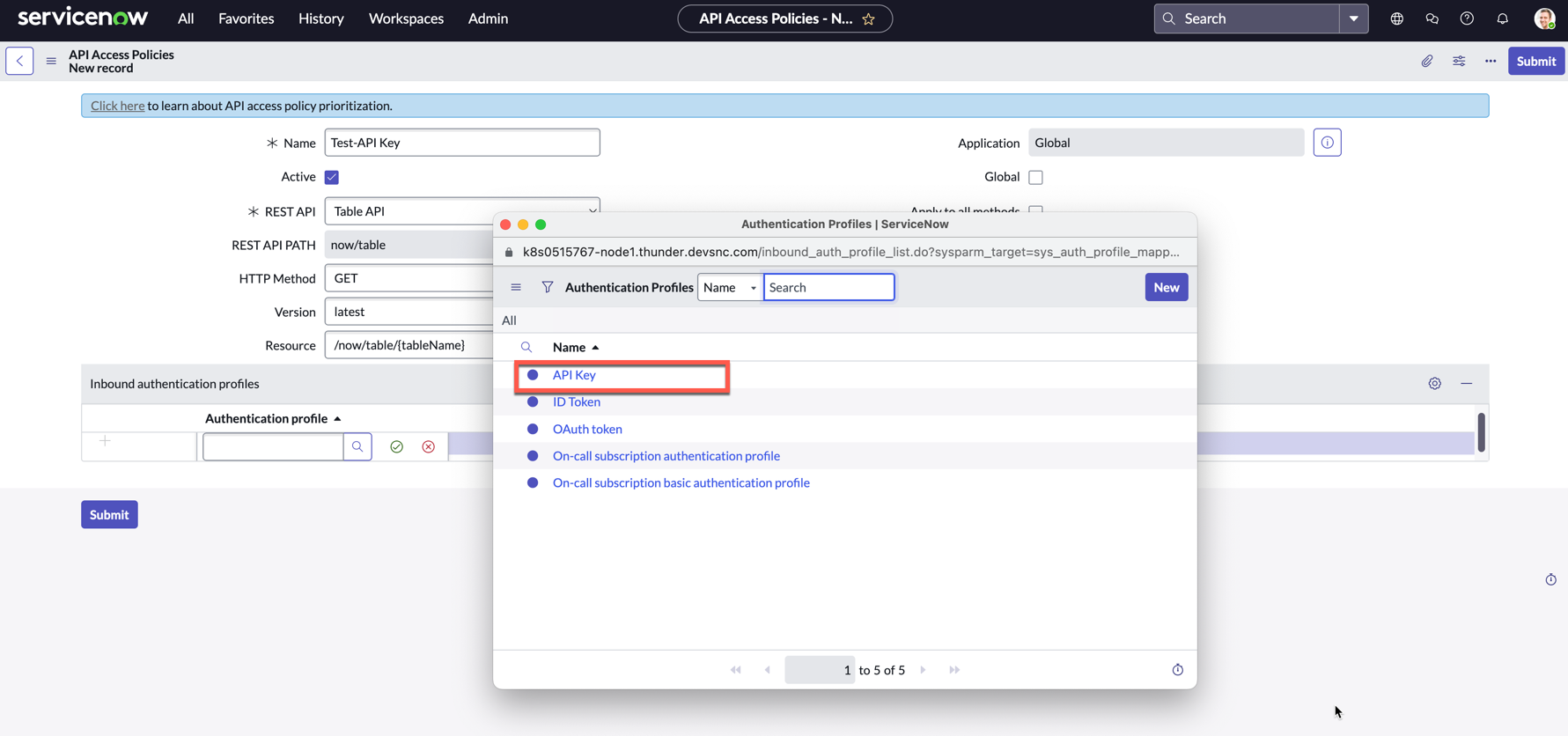Open the Version latest dropdown

(x=409, y=312)
